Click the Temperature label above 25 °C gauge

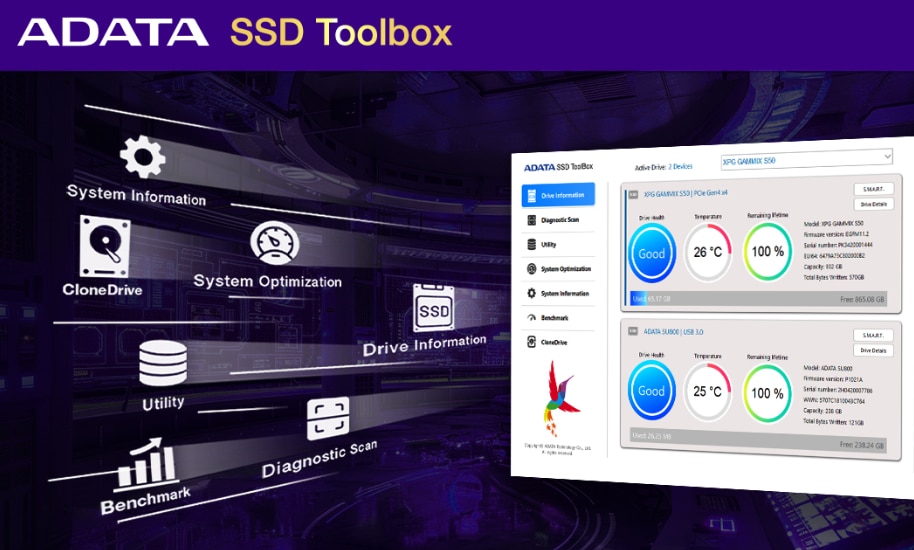point(708,356)
